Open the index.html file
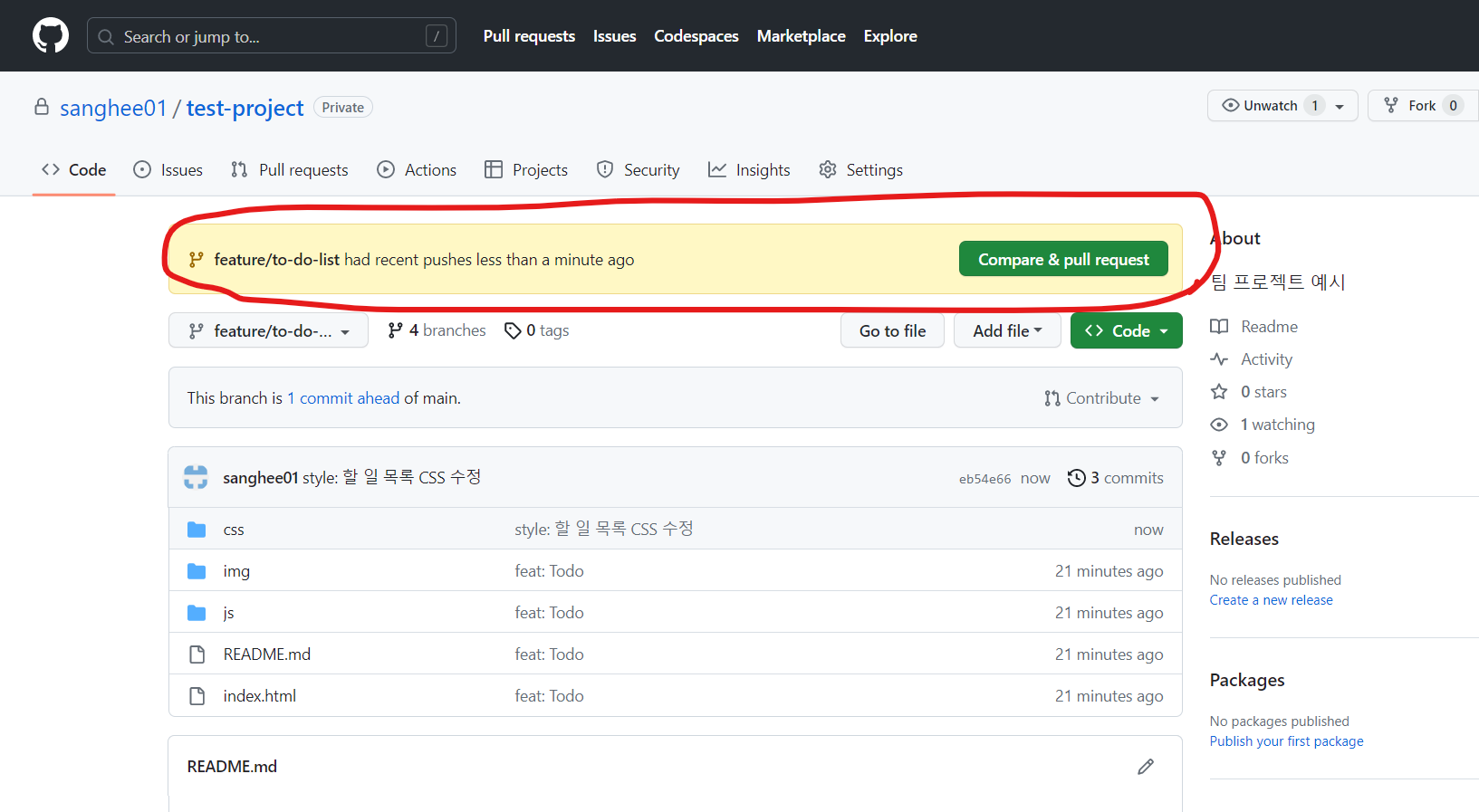Image resolution: width=1479 pixels, height=812 pixels. (x=260, y=696)
